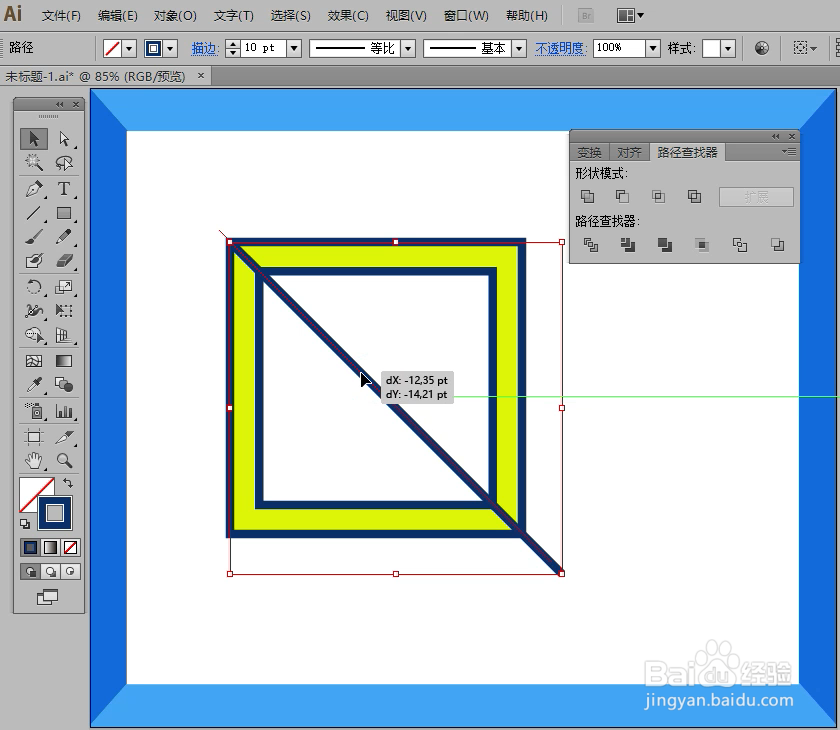
Task: Enable Draw Inside mode
Action: pos(70,571)
